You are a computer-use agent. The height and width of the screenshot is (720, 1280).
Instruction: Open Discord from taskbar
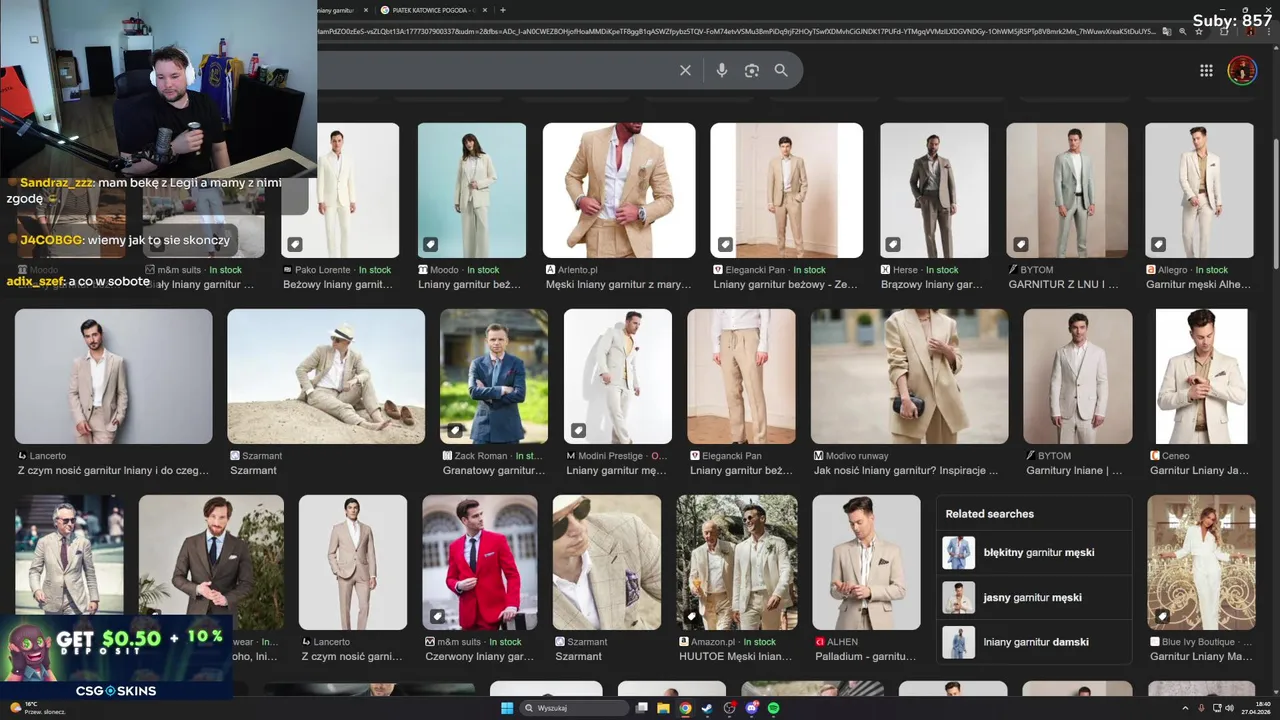pos(751,708)
